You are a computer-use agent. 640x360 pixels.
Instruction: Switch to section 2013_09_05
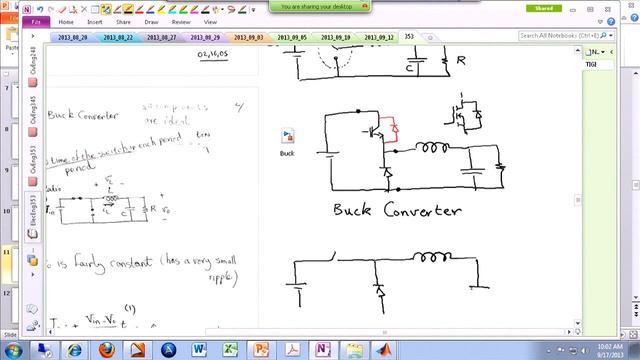coord(292,38)
